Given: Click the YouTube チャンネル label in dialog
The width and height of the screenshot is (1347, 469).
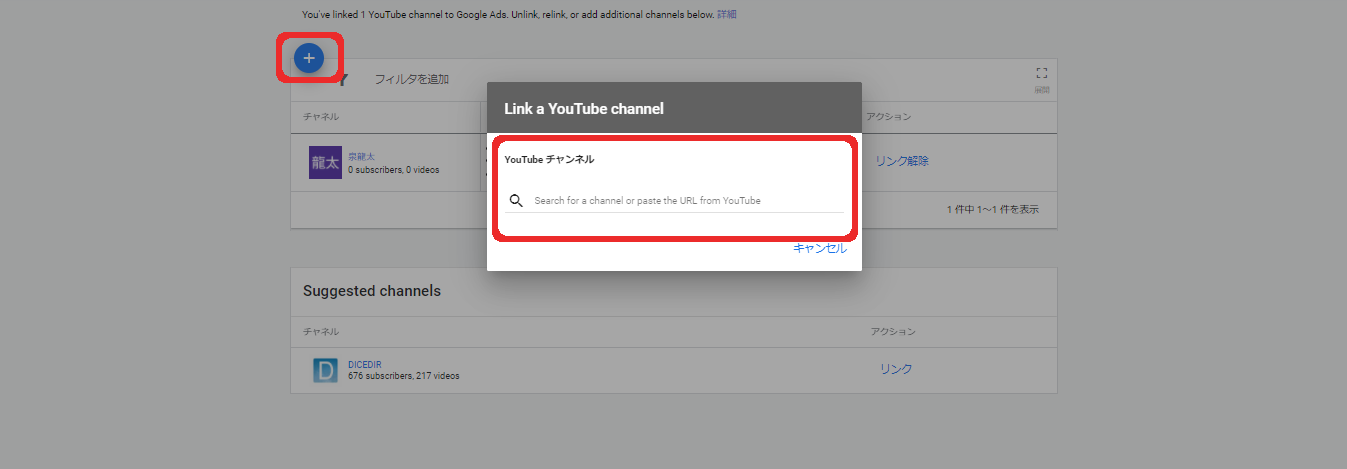Looking at the screenshot, I should [x=549, y=159].
